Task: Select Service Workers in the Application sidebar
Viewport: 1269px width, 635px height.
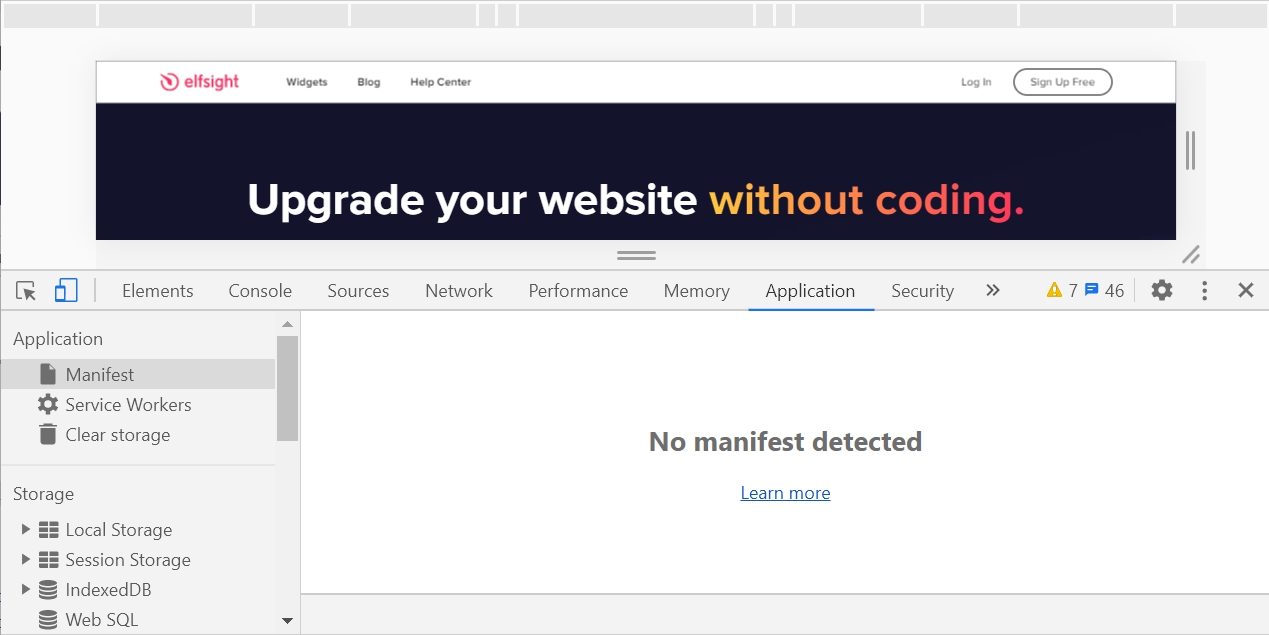Action: 128,404
